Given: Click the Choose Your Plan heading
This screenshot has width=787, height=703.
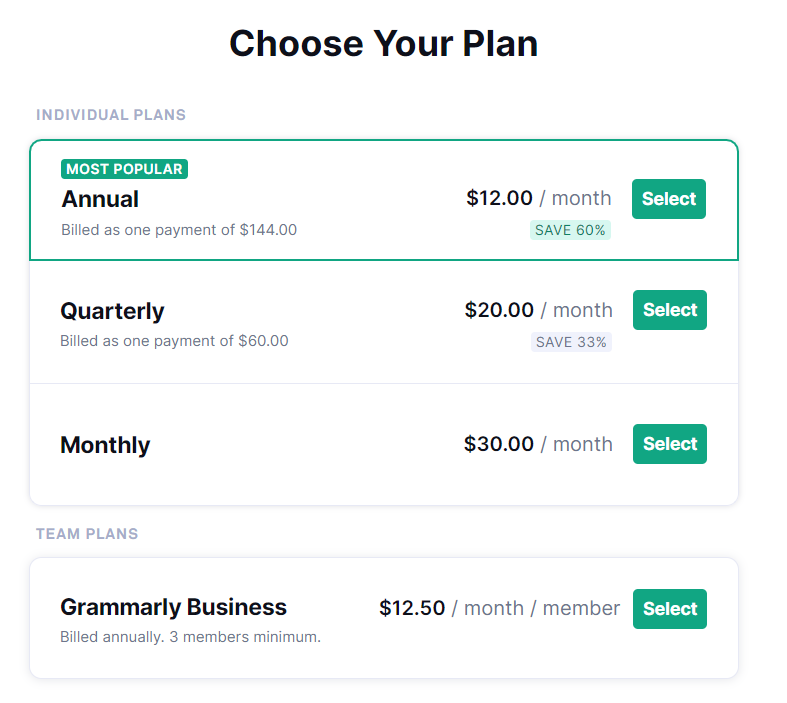Looking at the screenshot, I should pos(383,44).
